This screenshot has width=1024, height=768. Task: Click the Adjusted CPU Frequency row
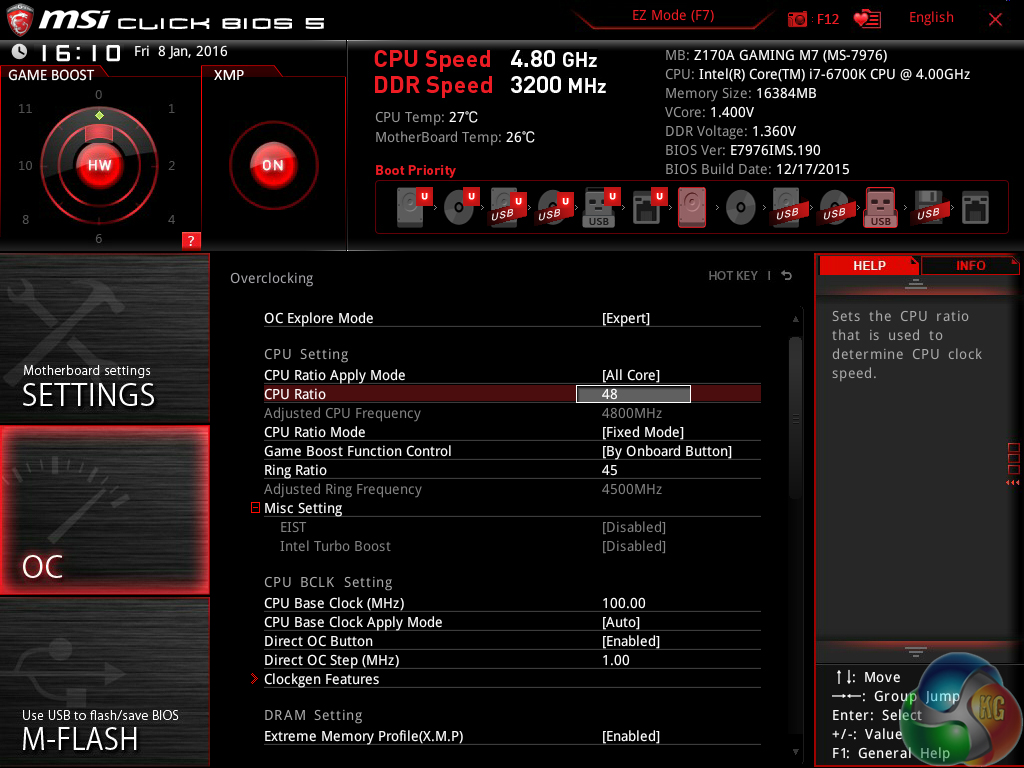[x=512, y=413]
